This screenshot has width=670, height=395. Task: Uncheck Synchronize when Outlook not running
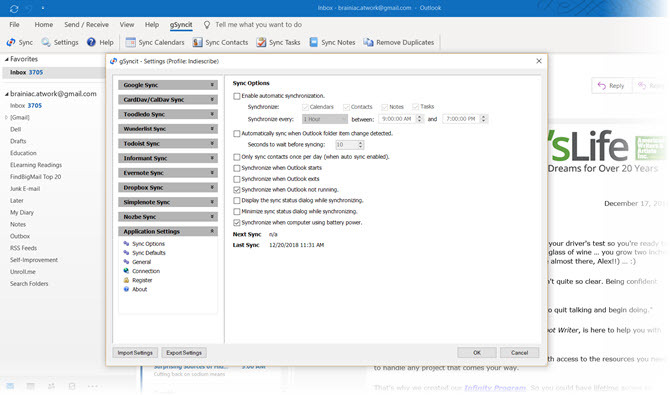(237, 190)
